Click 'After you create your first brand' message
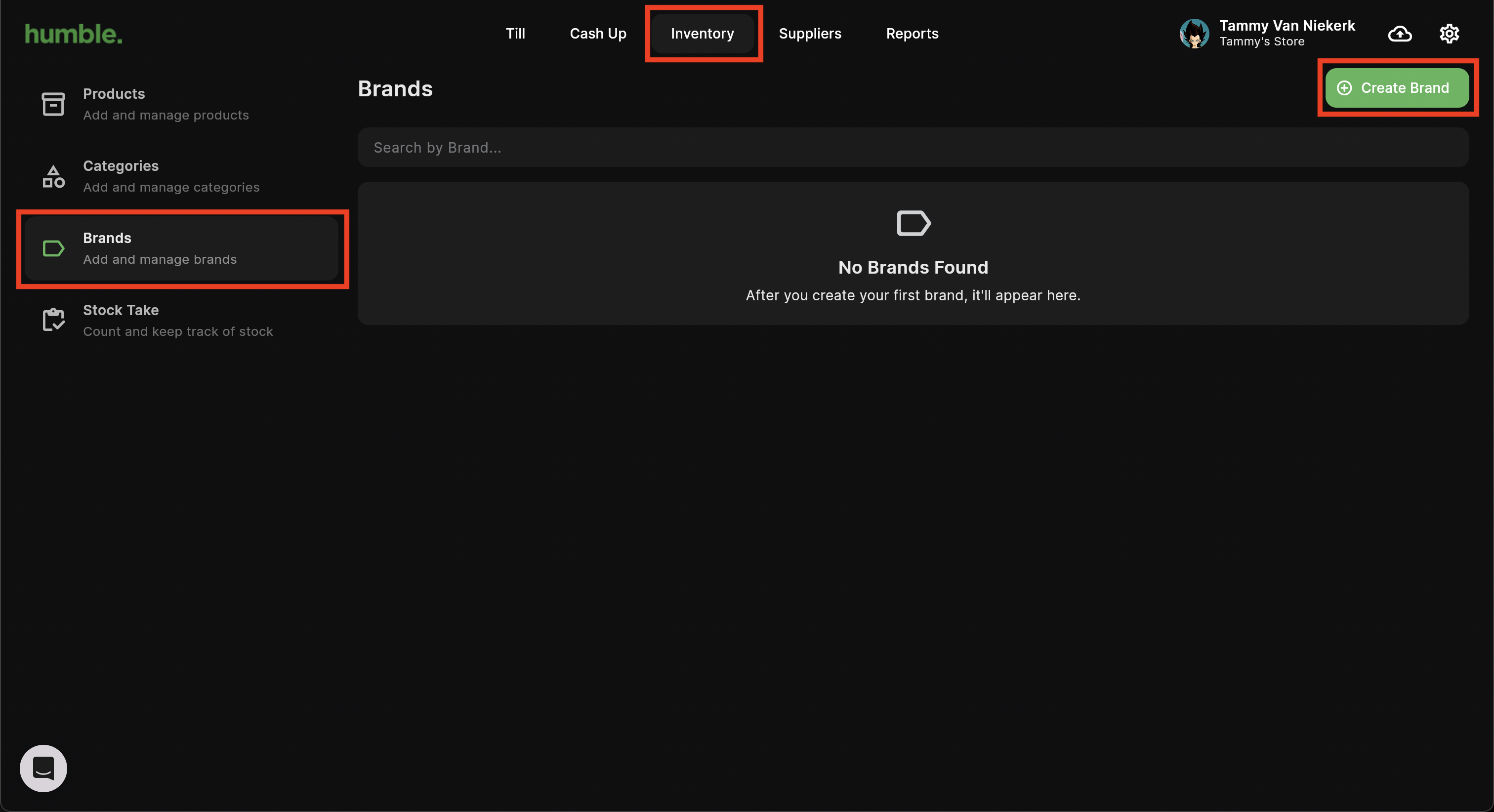 click(913, 295)
